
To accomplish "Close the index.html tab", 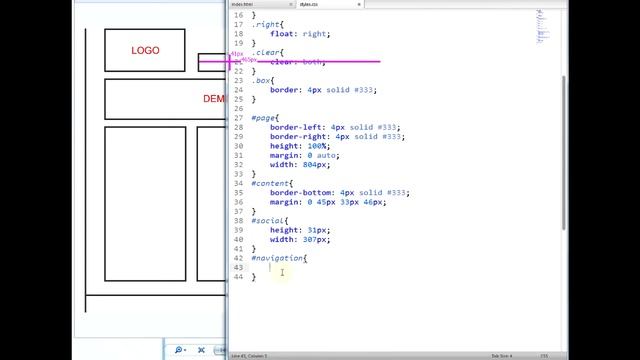I will 291,4.
